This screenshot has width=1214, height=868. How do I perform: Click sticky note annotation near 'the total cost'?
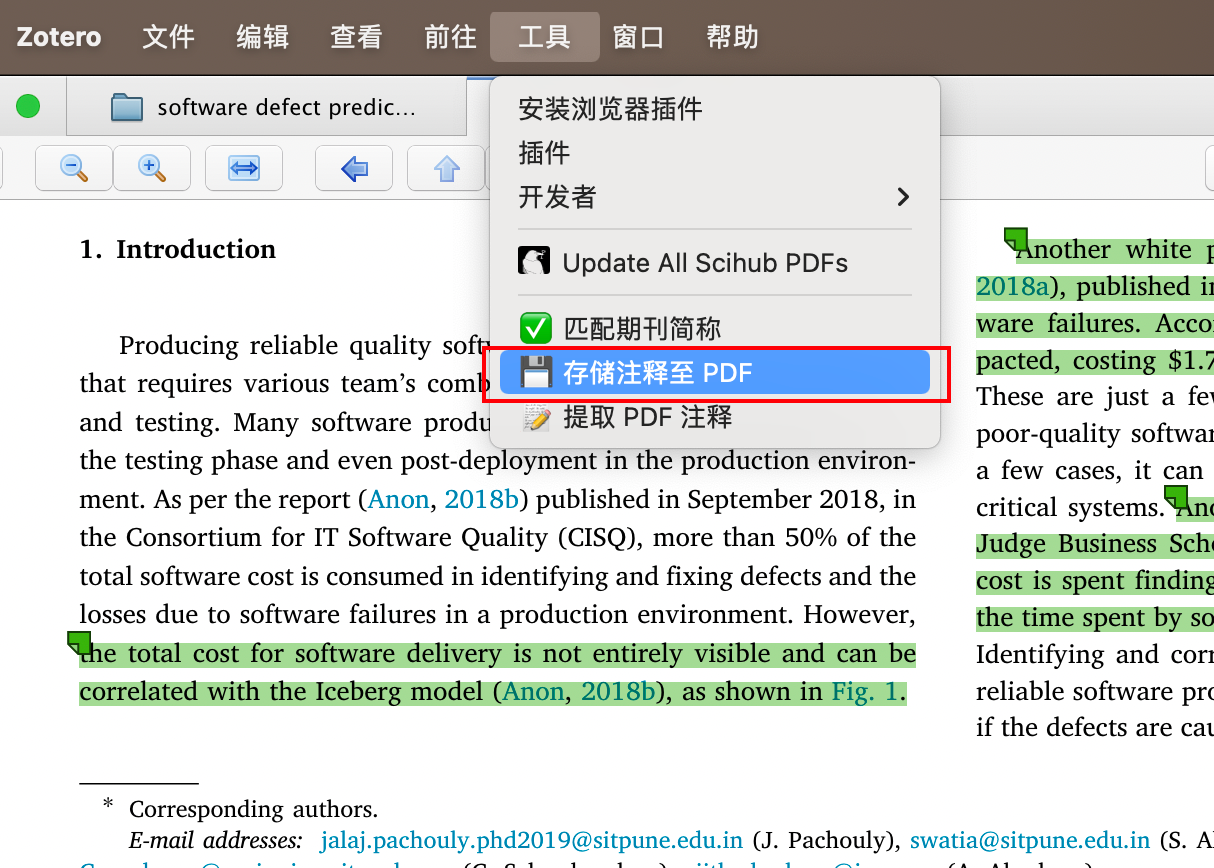click(x=79, y=645)
